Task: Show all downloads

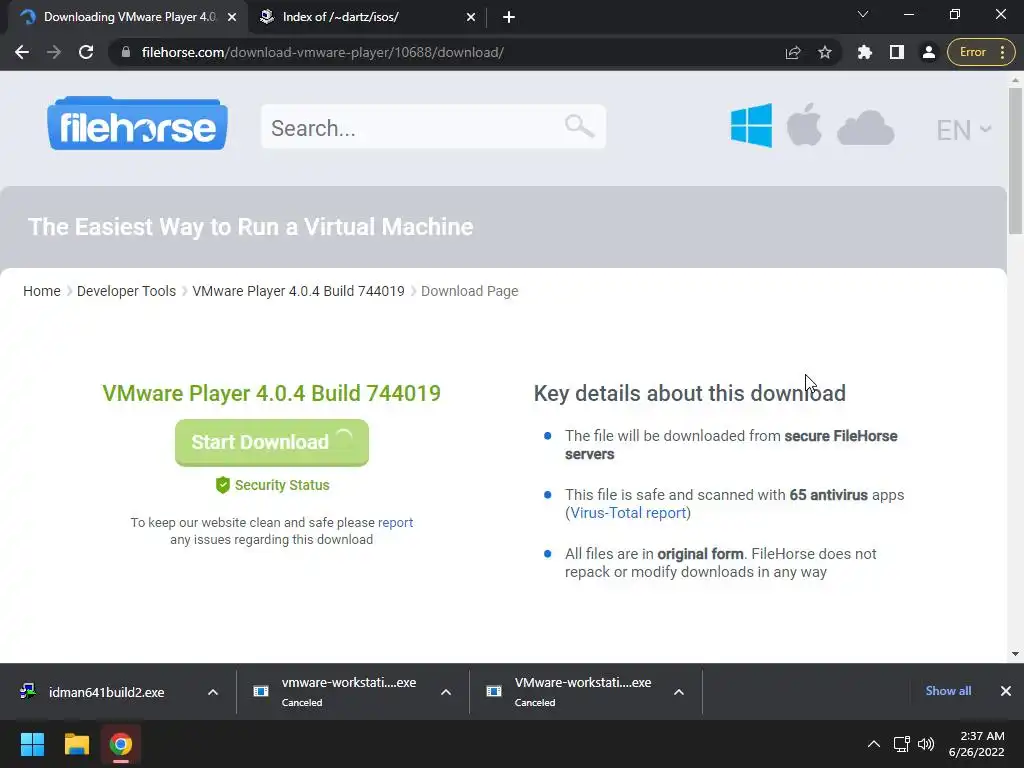Action: pos(948,691)
